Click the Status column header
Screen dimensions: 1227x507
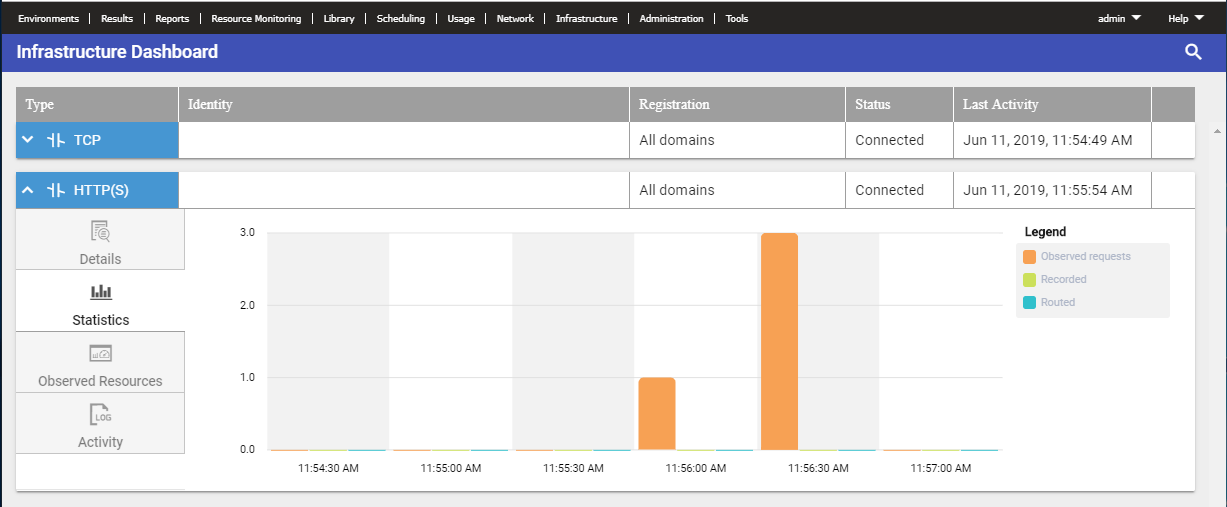(x=872, y=104)
